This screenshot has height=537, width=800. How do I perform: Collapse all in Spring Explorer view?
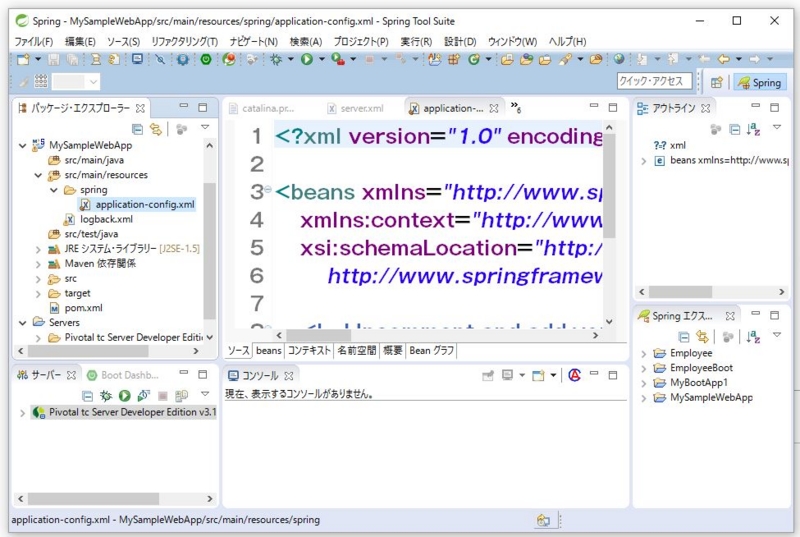pyautogui.click(x=684, y=337)
